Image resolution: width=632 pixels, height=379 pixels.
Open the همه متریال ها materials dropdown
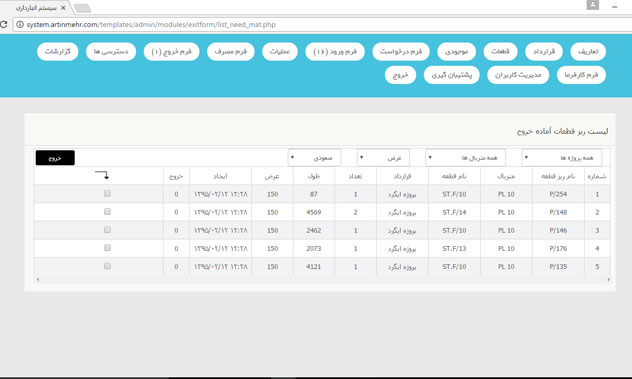click(466, 158)
